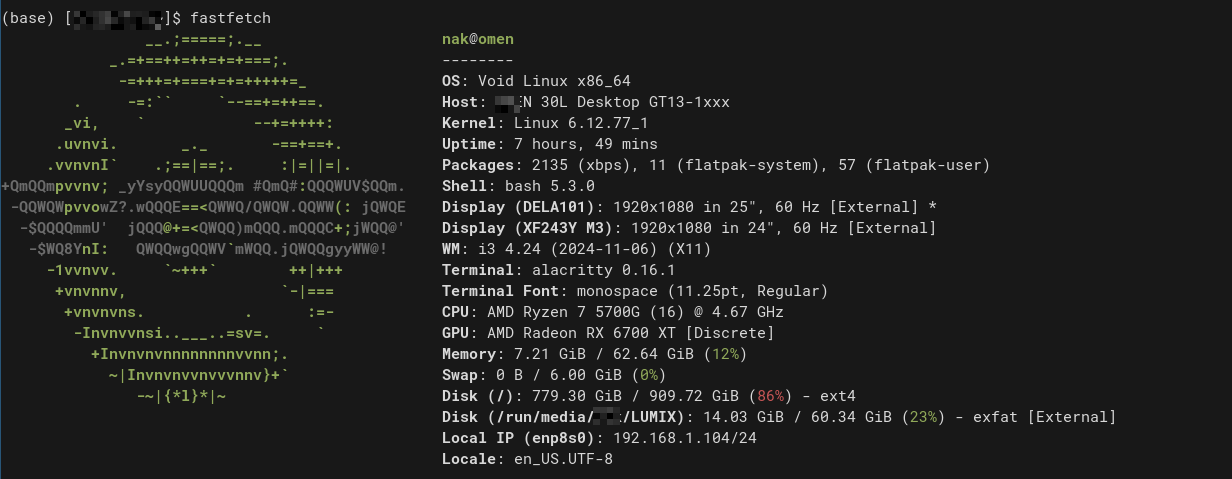Viewport: 1232px width, 479px height.
Task: Select the Swap line 0 B / 6.00 GiB
Action: 554,375
